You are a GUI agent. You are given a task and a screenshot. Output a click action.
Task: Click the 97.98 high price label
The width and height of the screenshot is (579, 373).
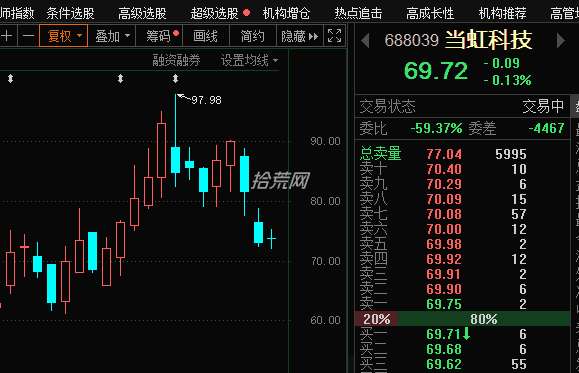(206, 100)
